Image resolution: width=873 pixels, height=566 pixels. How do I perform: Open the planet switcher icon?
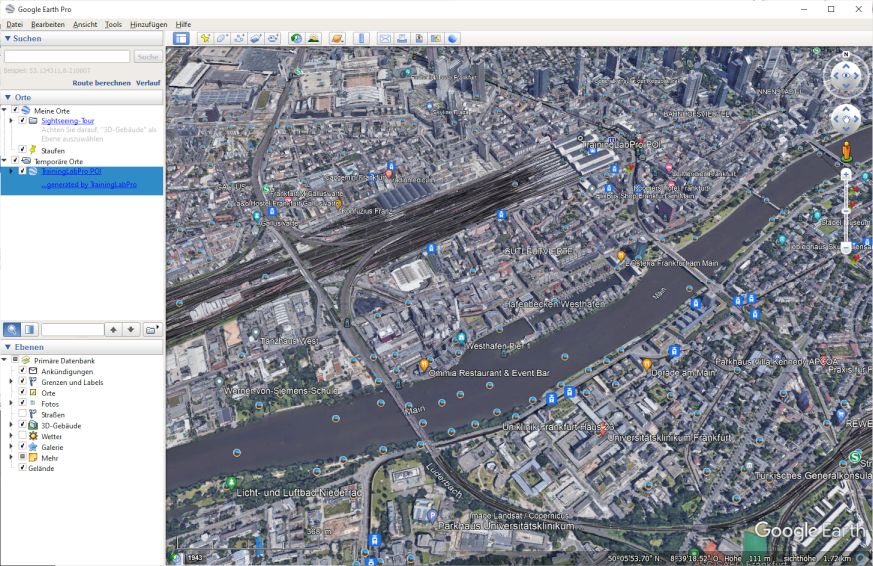click(337, 38)
